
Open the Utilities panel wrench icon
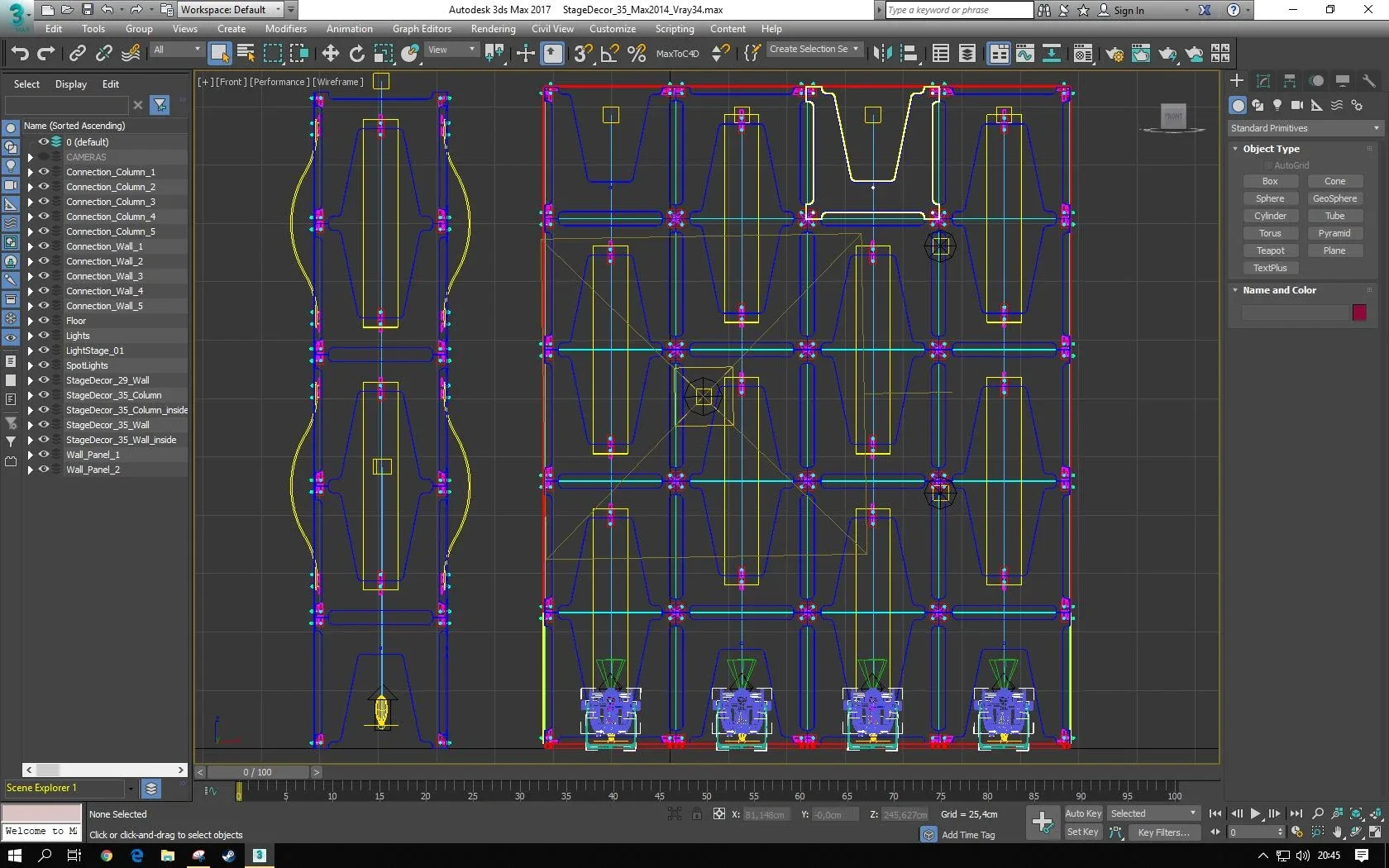1369,80
